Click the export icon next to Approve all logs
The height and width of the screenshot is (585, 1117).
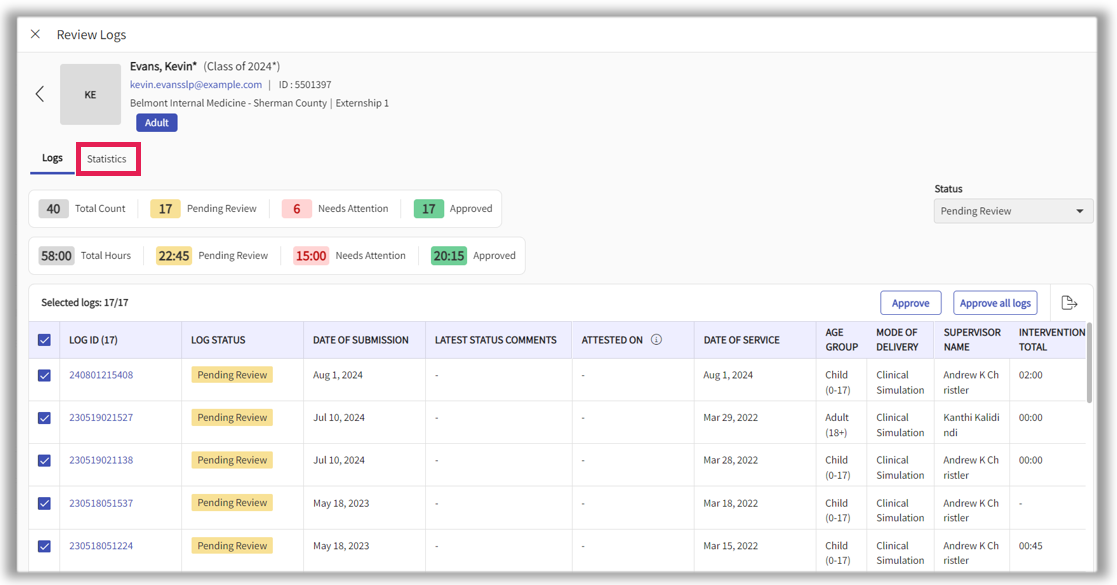pyautogui.click(x=1069, y=303)
